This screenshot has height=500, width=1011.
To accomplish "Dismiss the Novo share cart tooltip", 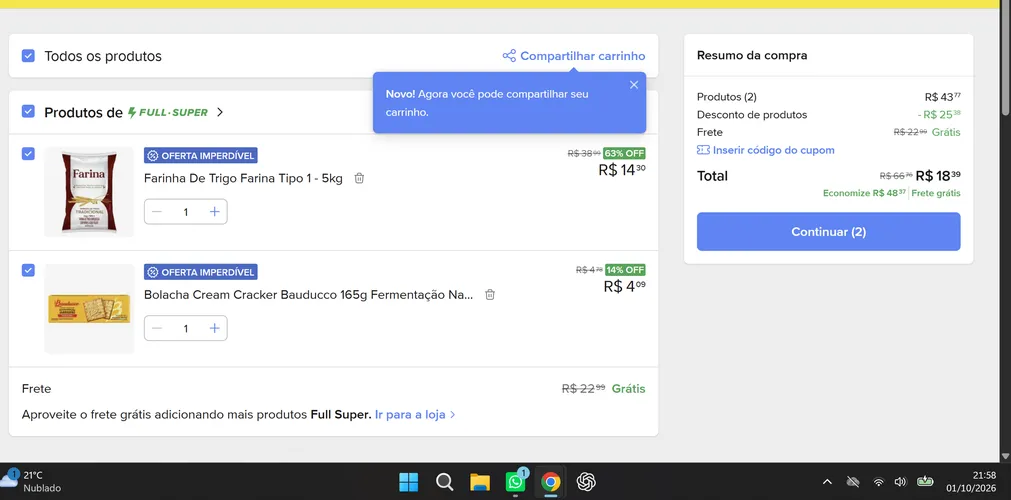I will [x=634, y=85].
